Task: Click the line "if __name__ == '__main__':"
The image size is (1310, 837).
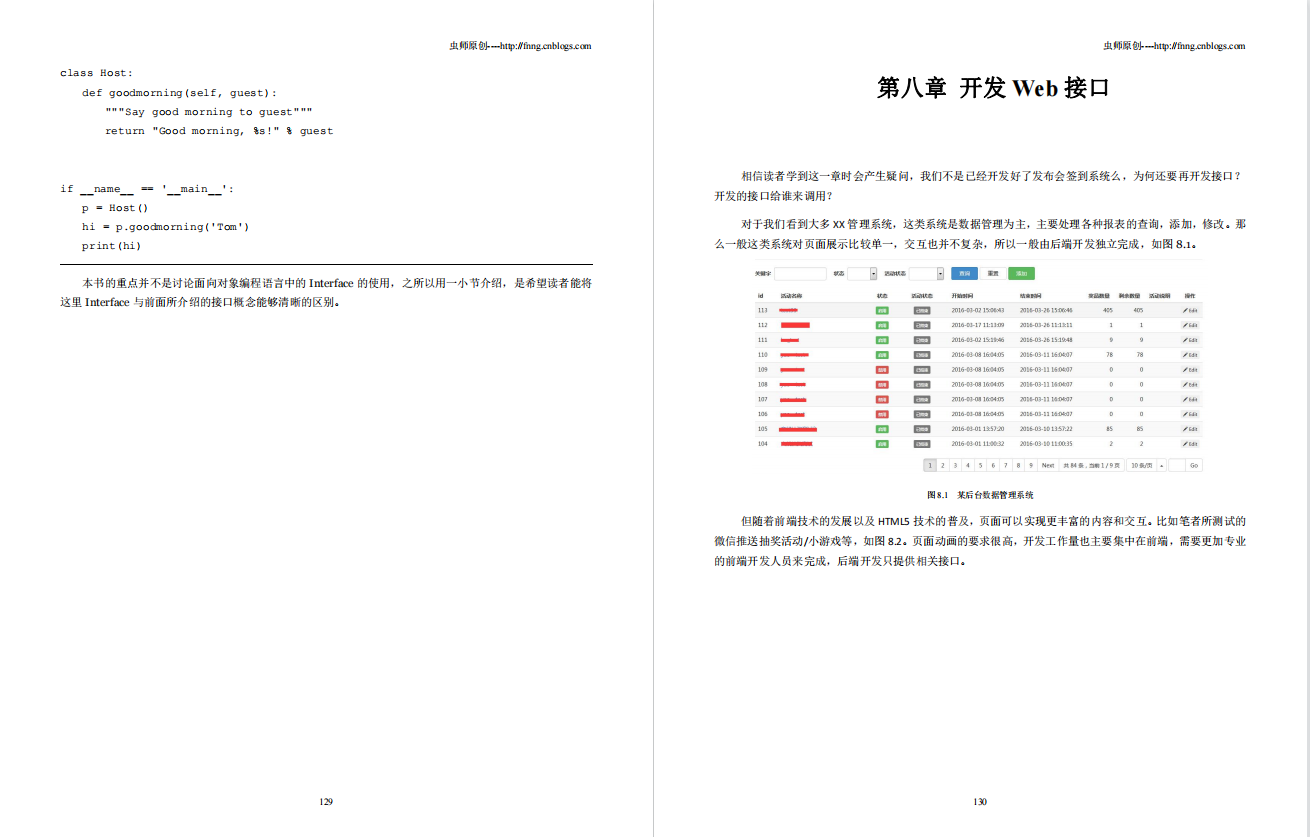Action: tap(147, 189)
